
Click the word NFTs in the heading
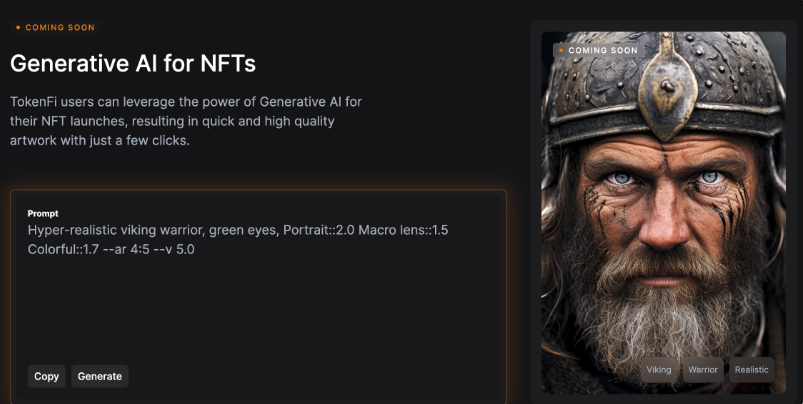tap(227, 63)
